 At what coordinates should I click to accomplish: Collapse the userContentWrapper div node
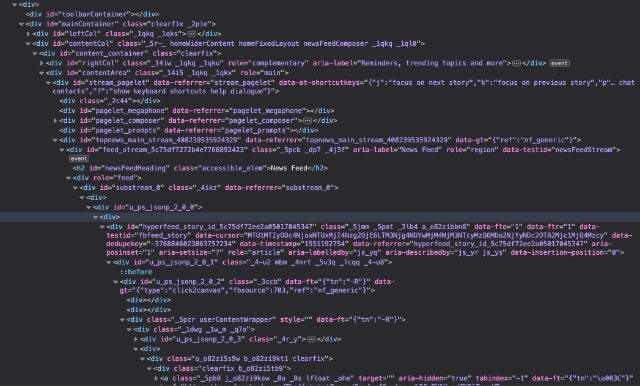122,320
